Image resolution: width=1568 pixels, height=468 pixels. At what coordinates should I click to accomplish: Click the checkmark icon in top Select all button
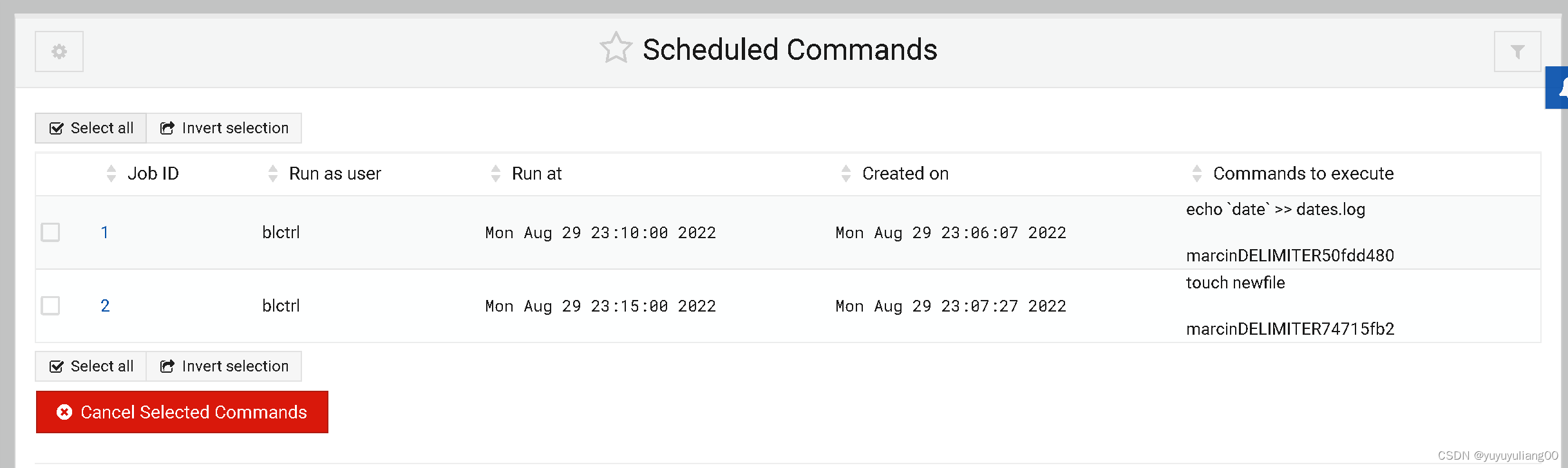coord(57,127)
